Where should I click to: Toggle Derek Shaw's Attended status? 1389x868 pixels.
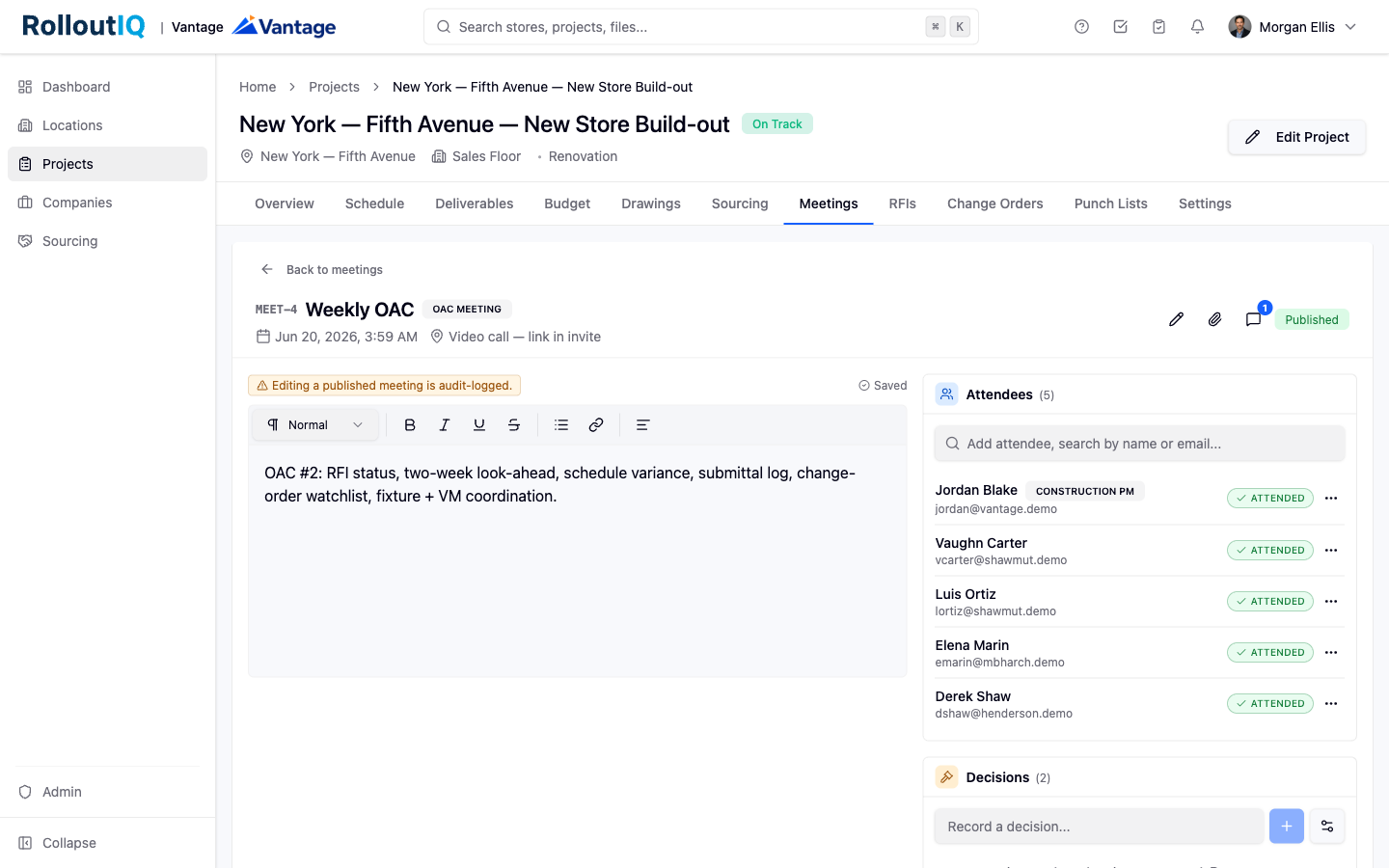1270,704
